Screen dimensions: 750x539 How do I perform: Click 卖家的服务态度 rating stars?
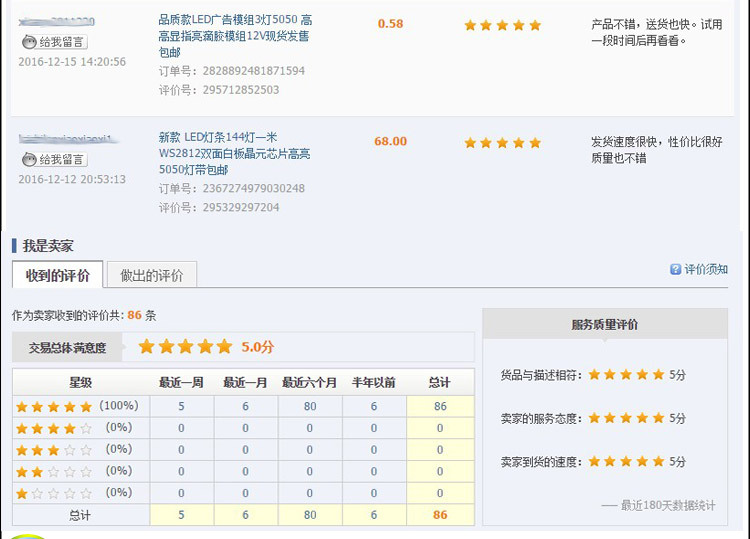[x=626, y=418]
